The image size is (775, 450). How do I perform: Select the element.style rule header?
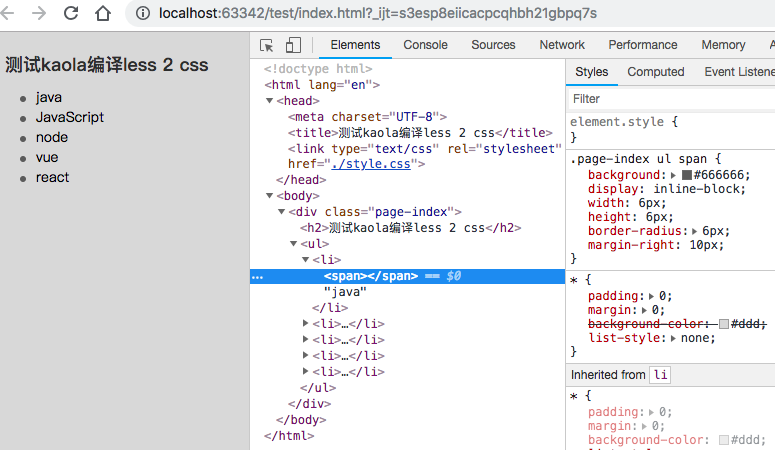pos(617,122)
